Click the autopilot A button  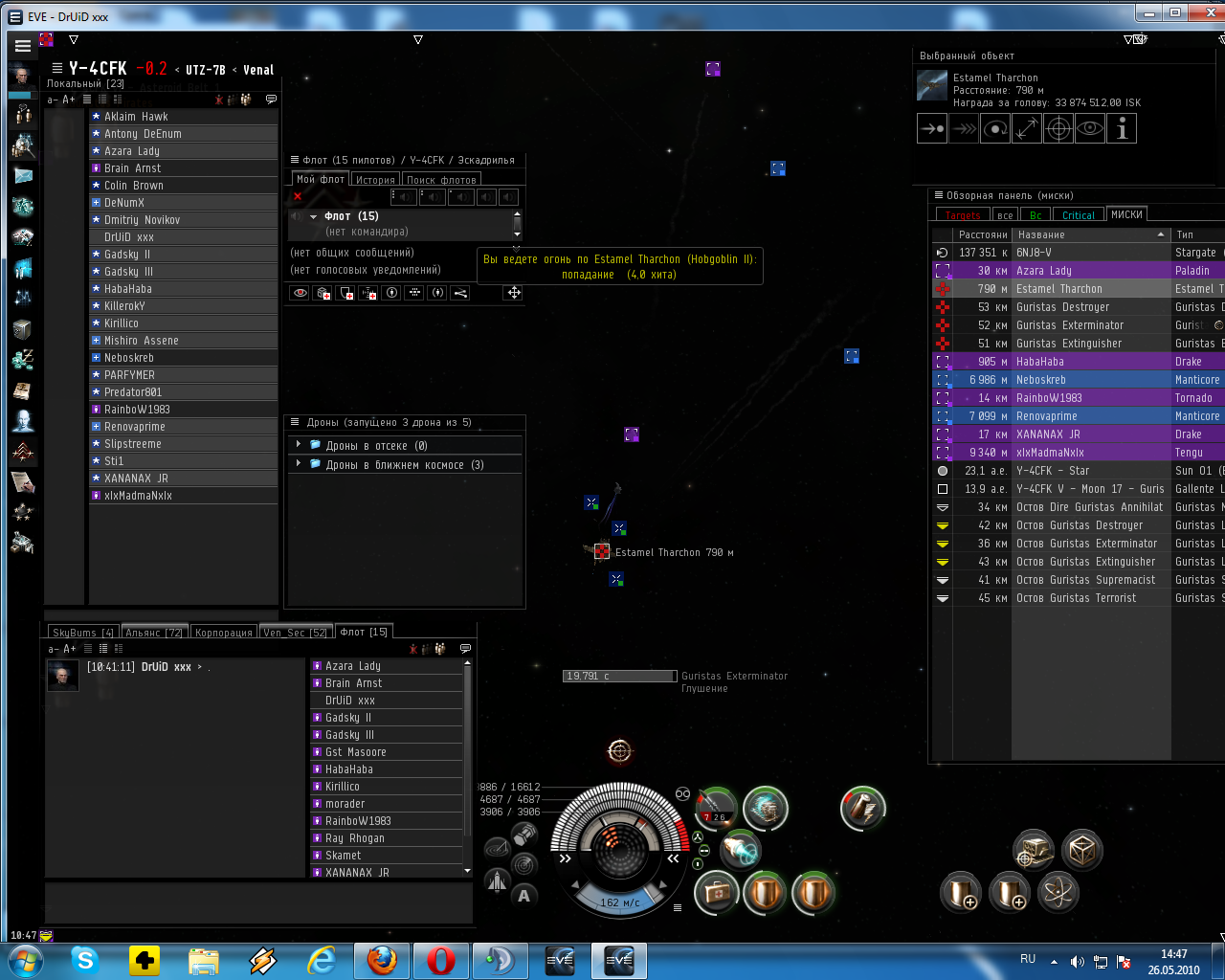pyautogui.click(x=523, y=897)
